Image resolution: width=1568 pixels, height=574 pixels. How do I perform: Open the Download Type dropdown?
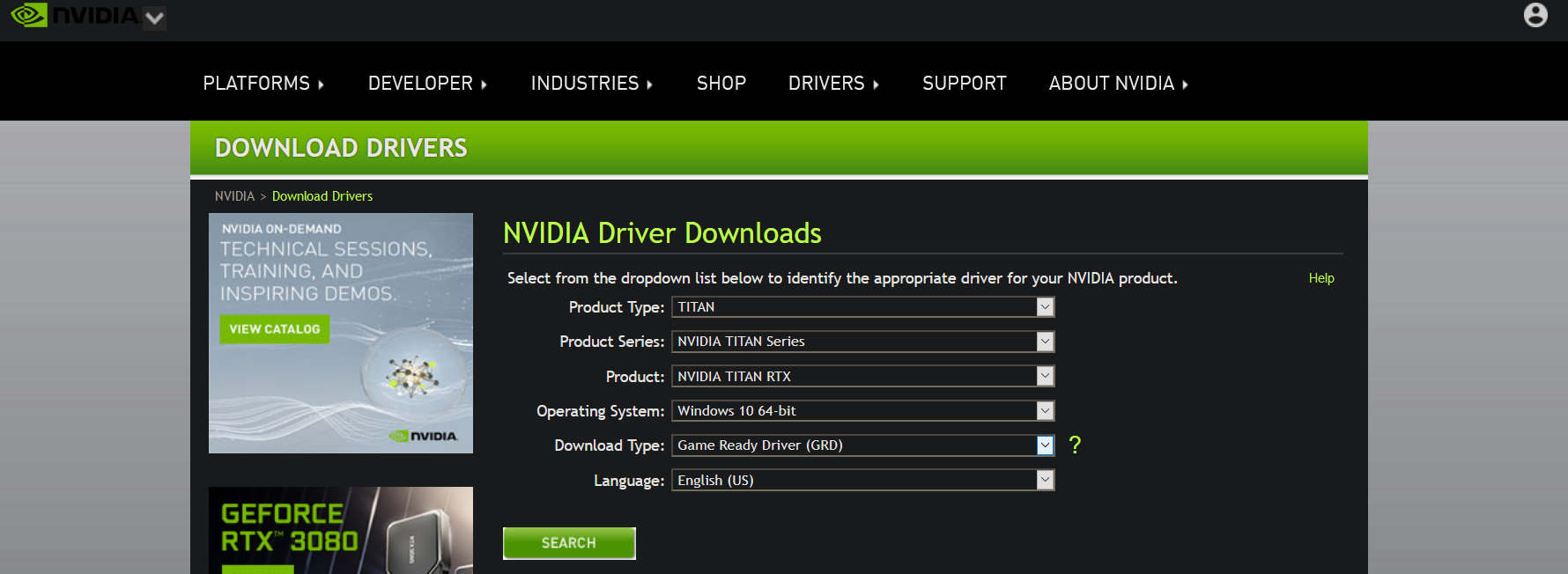point(863,445)
